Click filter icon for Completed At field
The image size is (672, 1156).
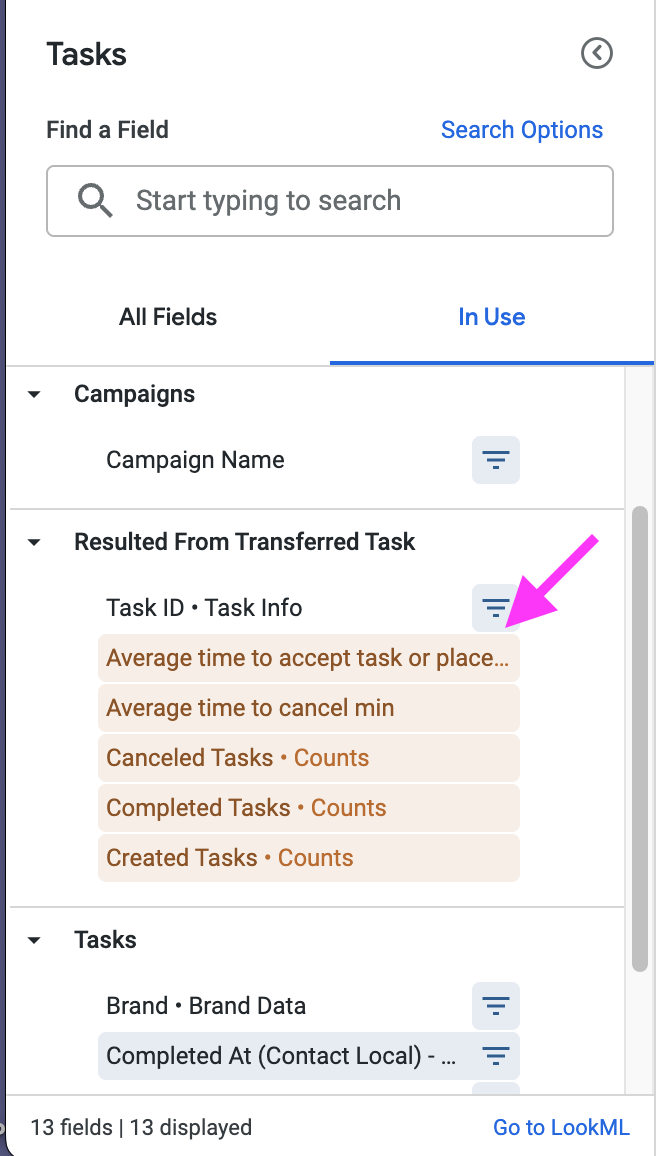coord(496,1055)
